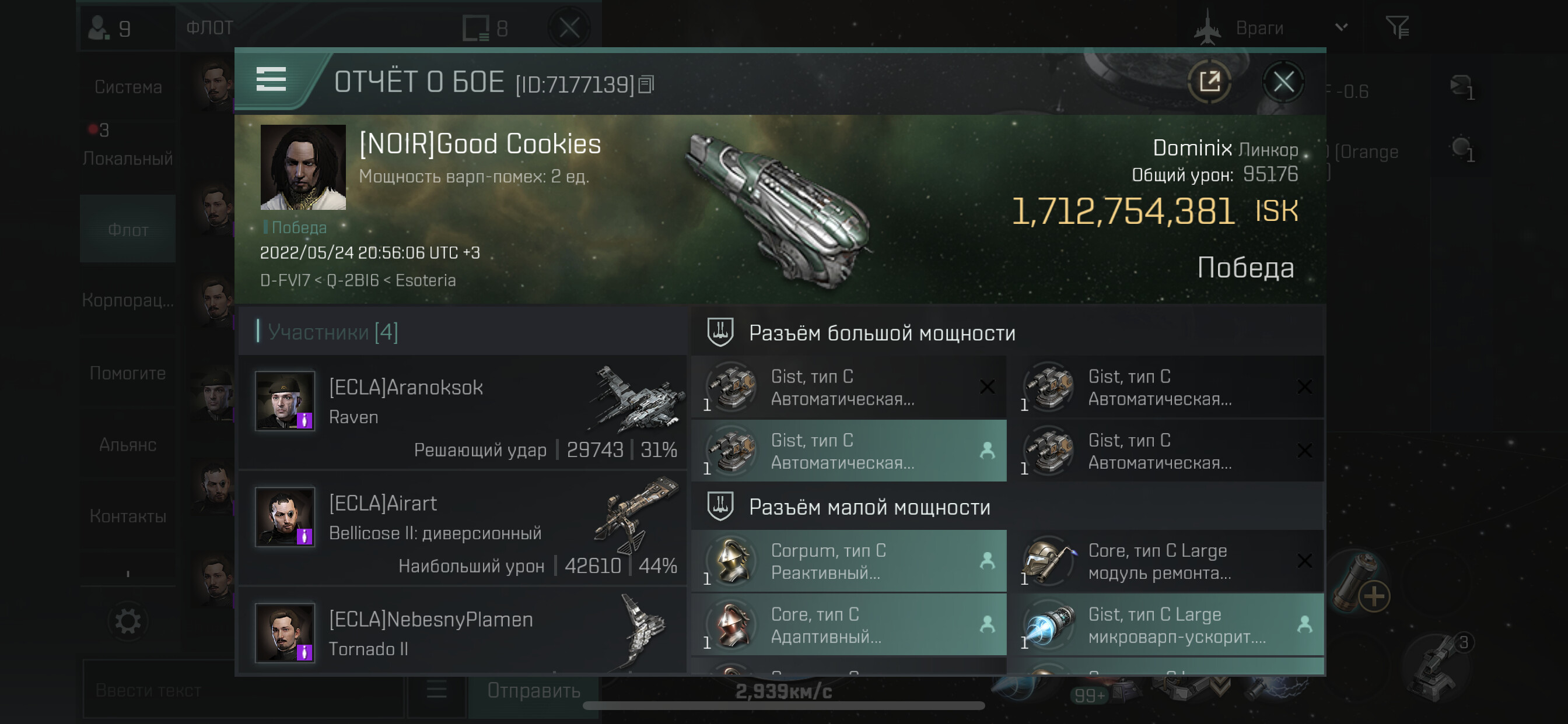Viewport: 1568px width, 724px height.
Task: Open the battle report hamburger menu
Action: [x=271, y=80]
